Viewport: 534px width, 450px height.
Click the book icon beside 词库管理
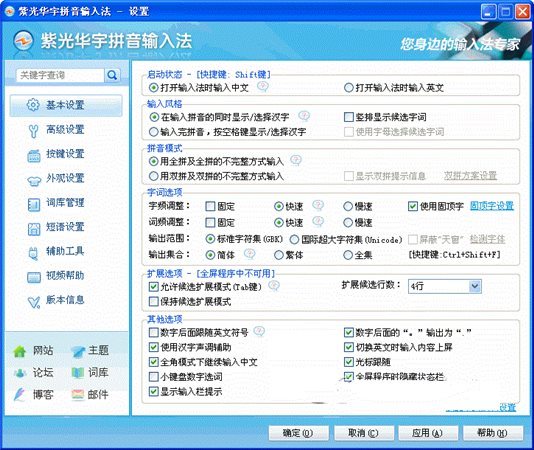(x=34, y=204)
